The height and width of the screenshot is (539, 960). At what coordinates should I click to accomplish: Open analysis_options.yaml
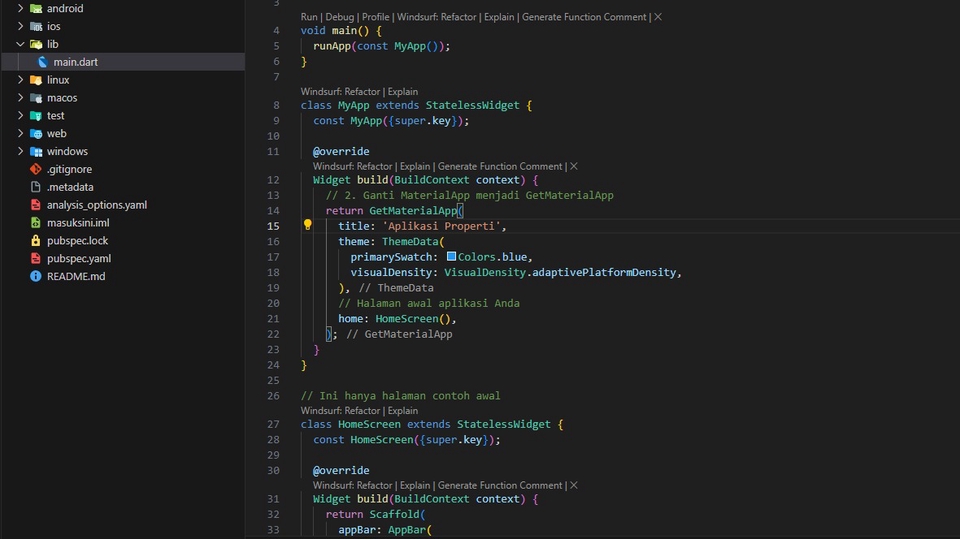(97, 205)
